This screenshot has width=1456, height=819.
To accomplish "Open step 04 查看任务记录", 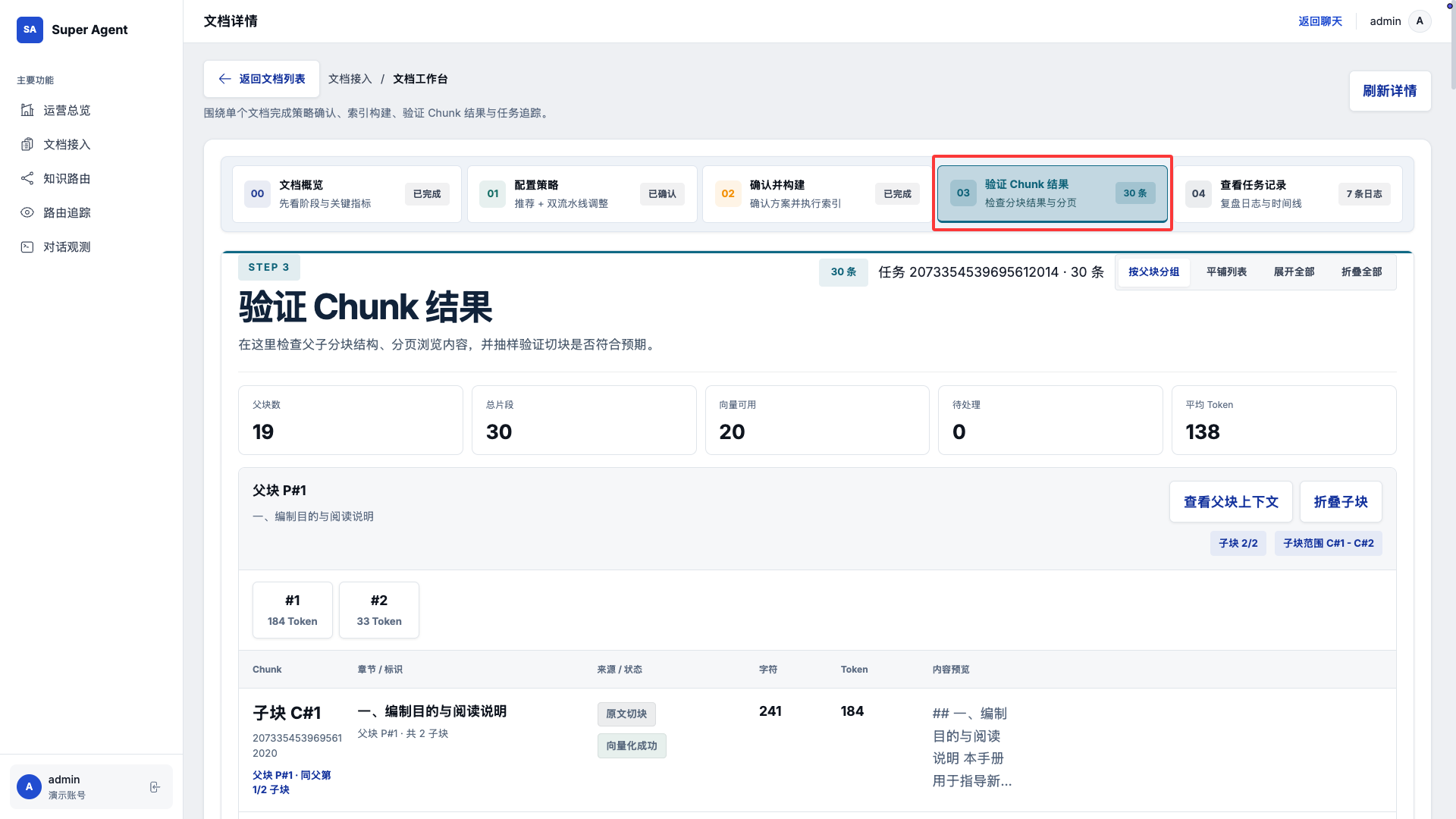I will click(x=1287, y=194).
